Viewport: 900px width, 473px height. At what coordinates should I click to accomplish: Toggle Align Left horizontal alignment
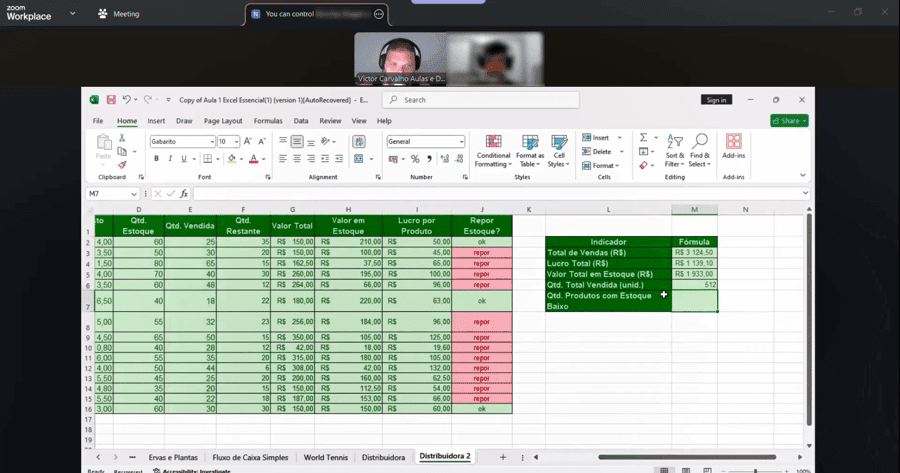pyautogui.click(x=283, y=159)
